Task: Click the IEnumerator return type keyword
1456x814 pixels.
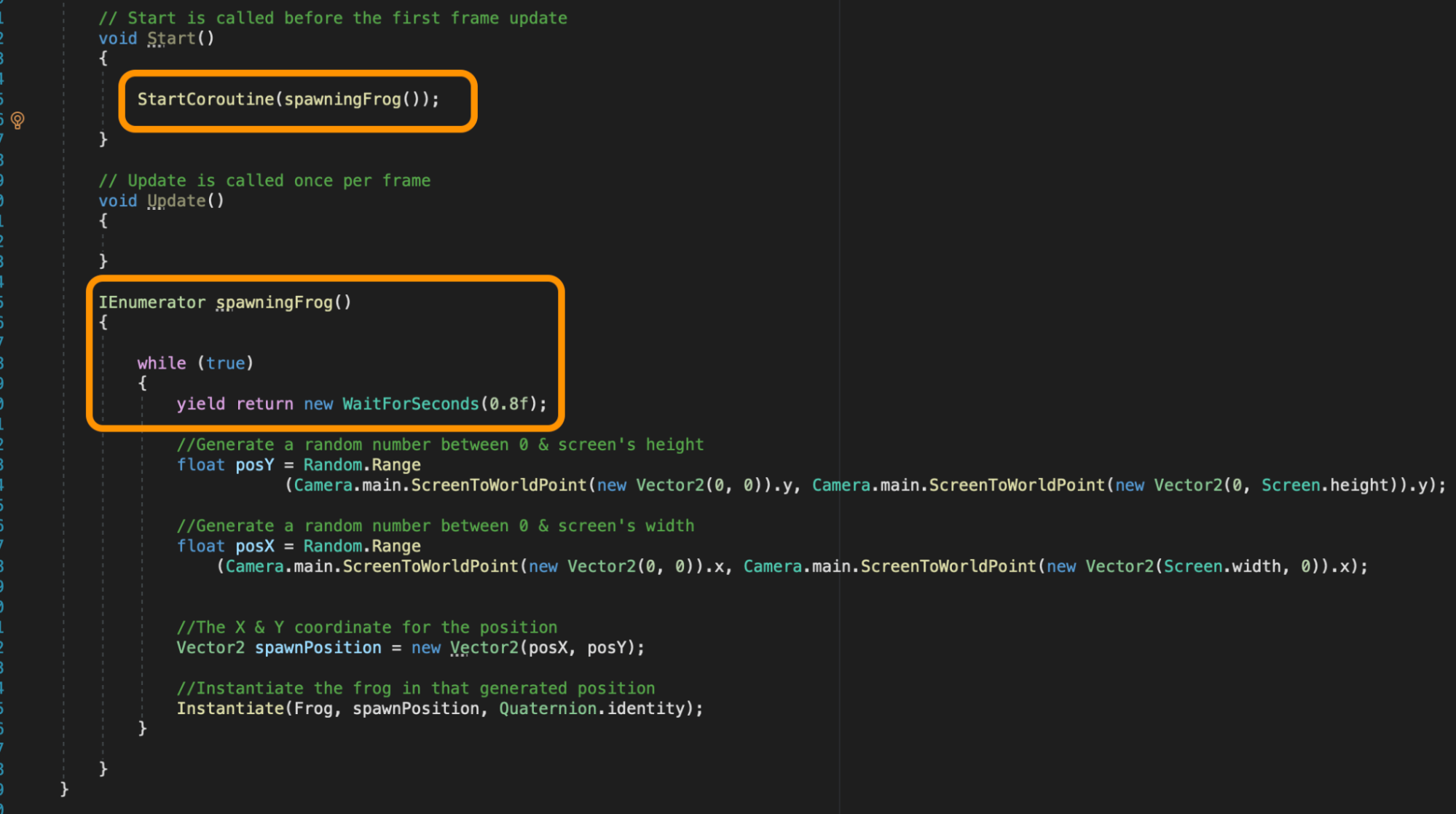Action: pyautogui.click(x=151, y=302)
